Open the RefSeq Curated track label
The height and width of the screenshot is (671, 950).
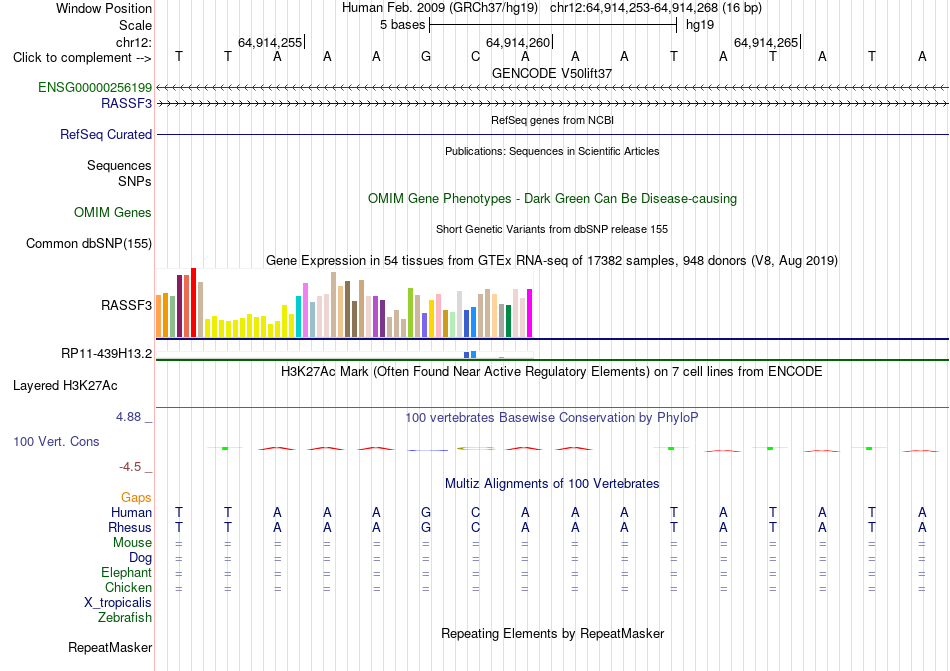[x=105, y=134]
